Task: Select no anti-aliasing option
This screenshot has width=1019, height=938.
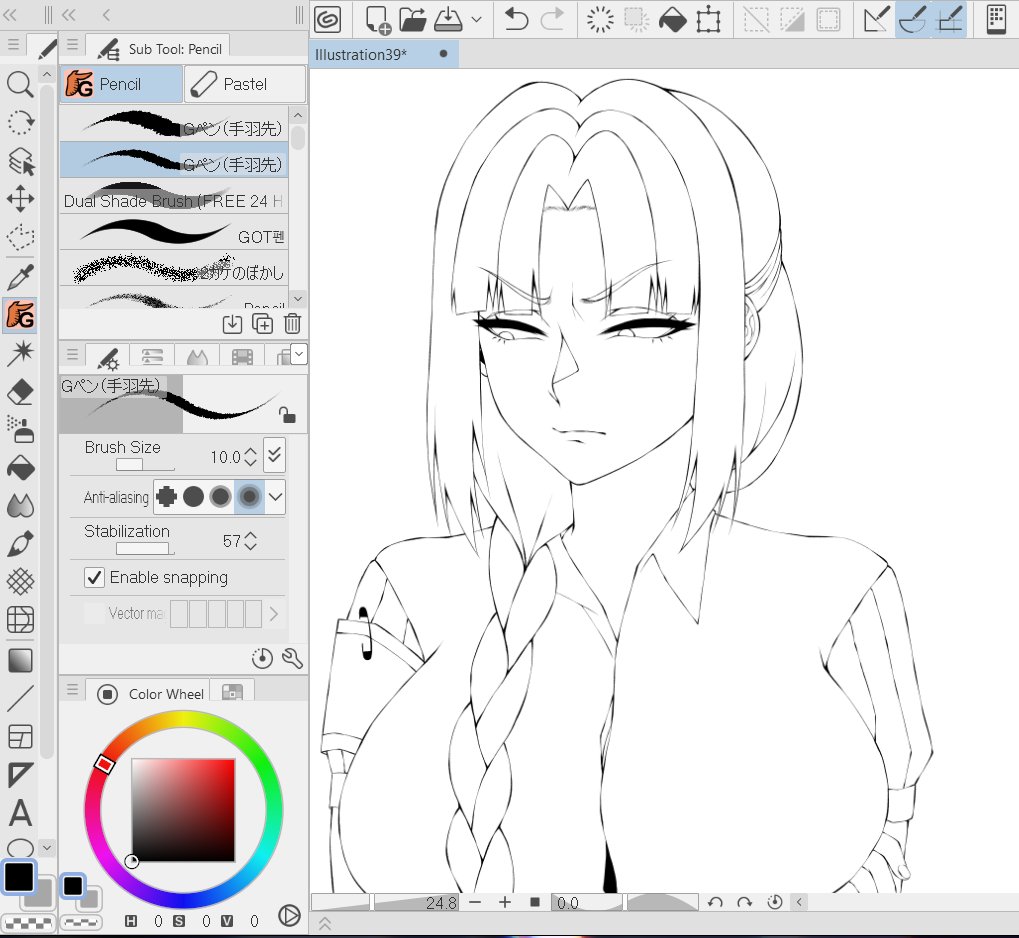Action: (166, 497)
